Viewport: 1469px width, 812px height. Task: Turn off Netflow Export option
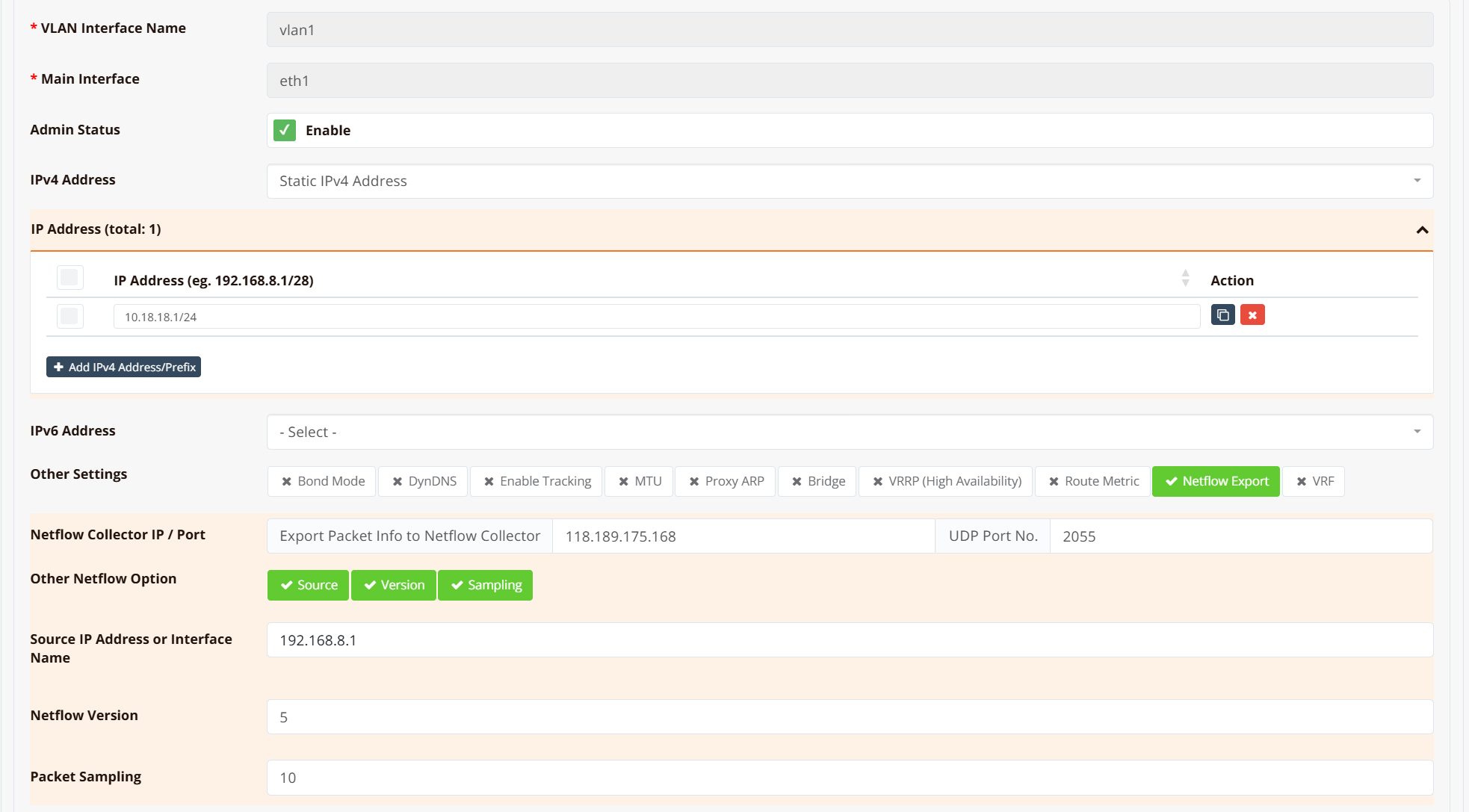(x=1216, y=482)
